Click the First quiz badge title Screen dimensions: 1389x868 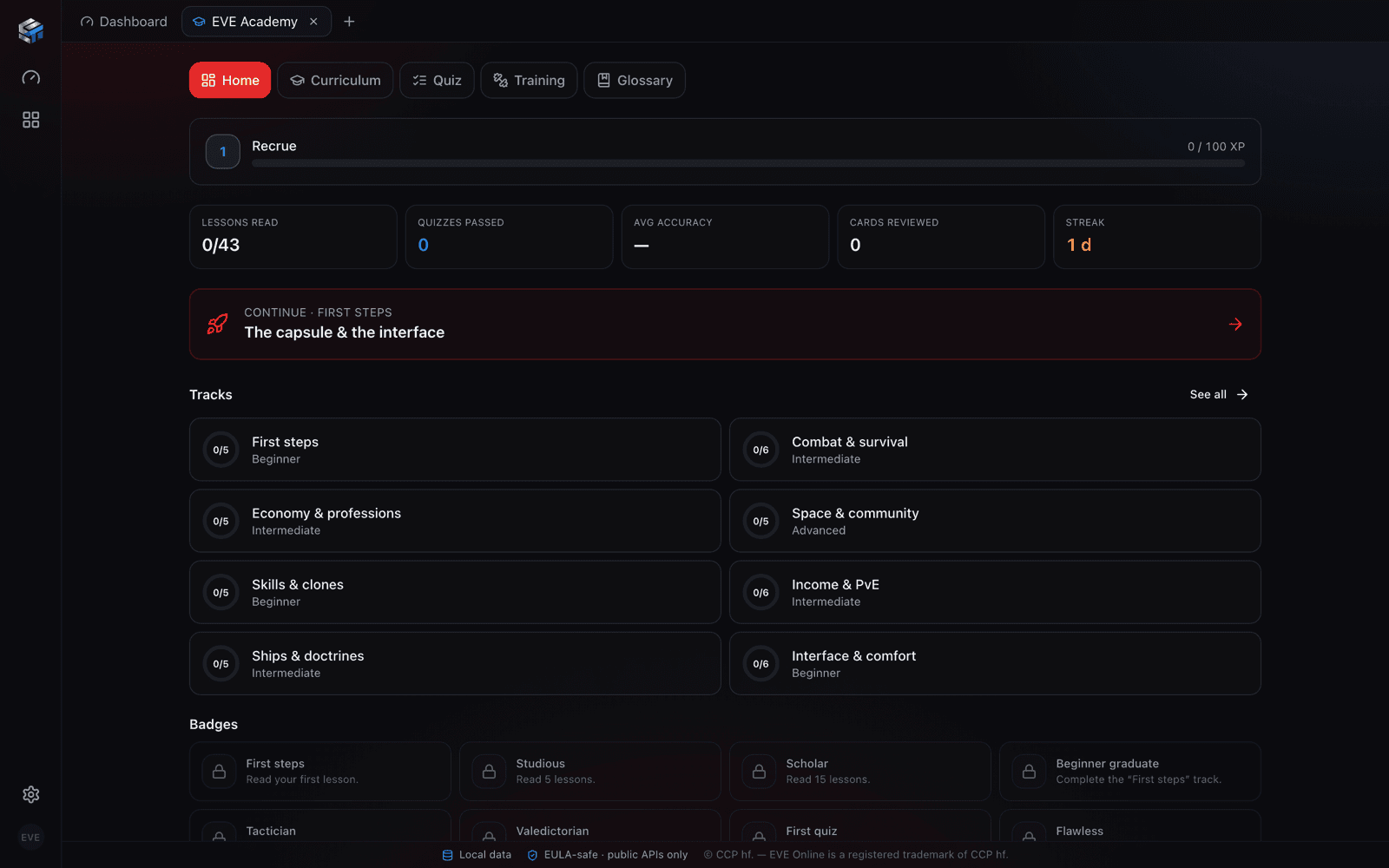(812, 831)
